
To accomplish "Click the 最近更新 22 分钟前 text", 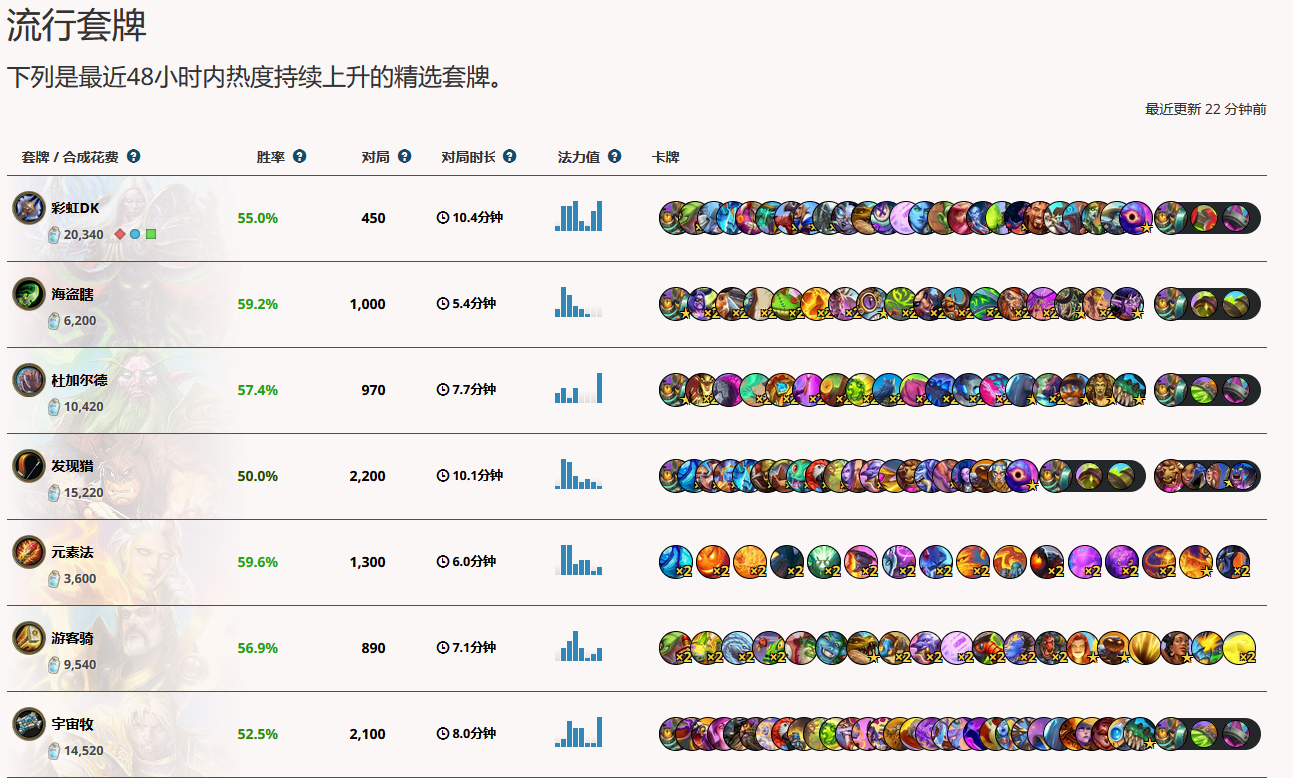I will pos(1206,109).
